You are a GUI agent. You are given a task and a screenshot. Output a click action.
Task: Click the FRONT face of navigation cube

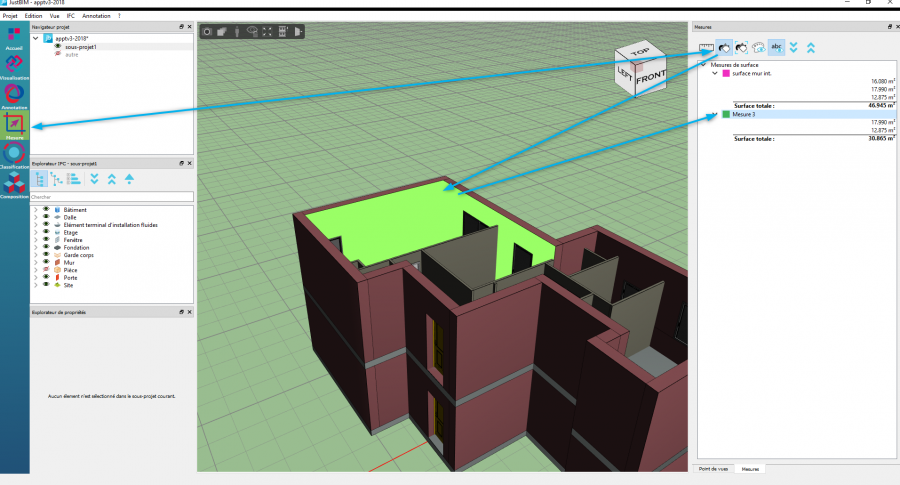(x=650, y=77)
